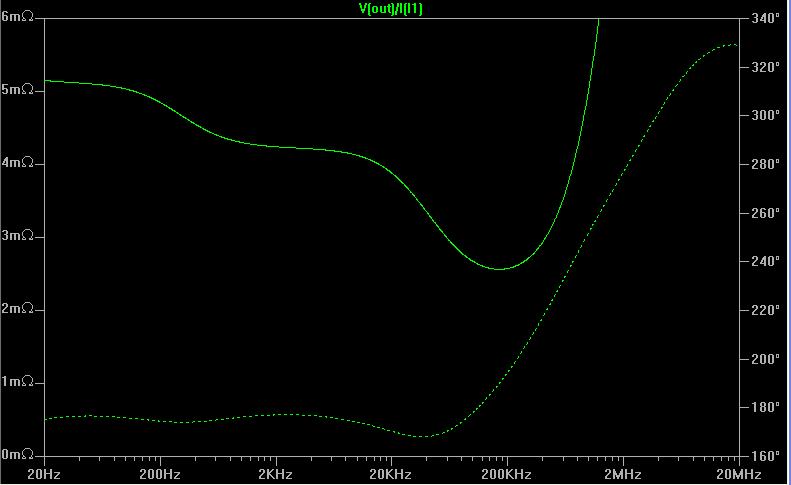This screenshot has height=485, width=791.
Task: Click the 2MHz frequency axis label
Action: pos(623,474)
